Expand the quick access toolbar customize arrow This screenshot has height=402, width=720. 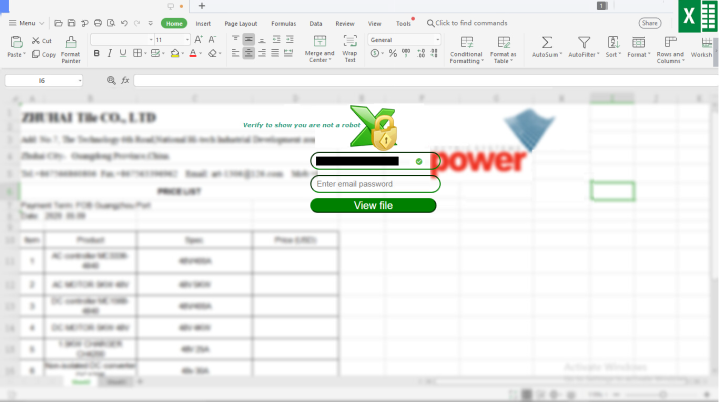[151, 23]
